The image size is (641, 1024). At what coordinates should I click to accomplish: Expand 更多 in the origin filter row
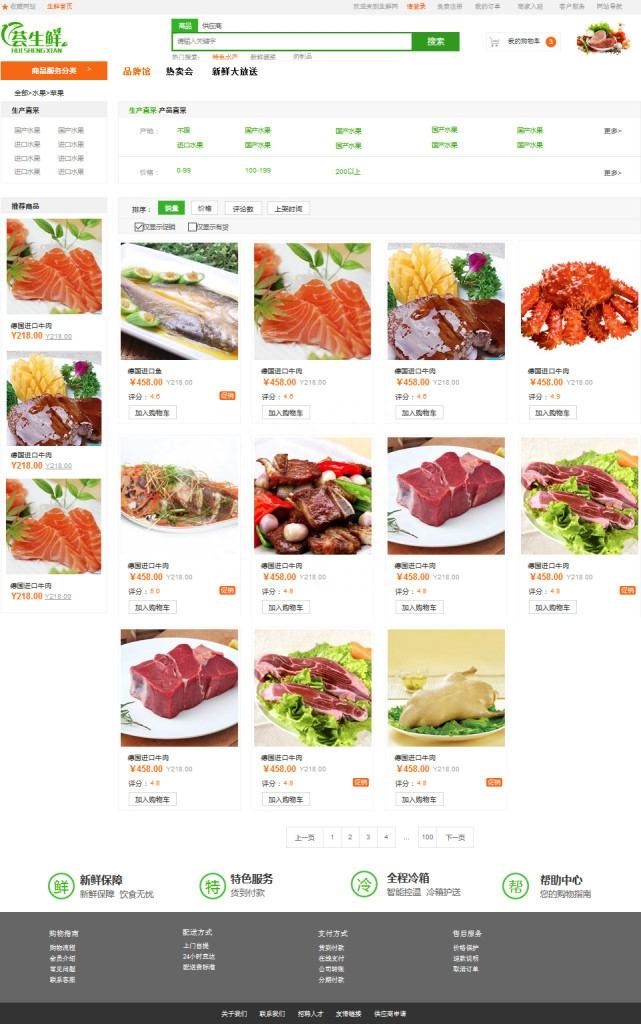(x=612, y=131)
